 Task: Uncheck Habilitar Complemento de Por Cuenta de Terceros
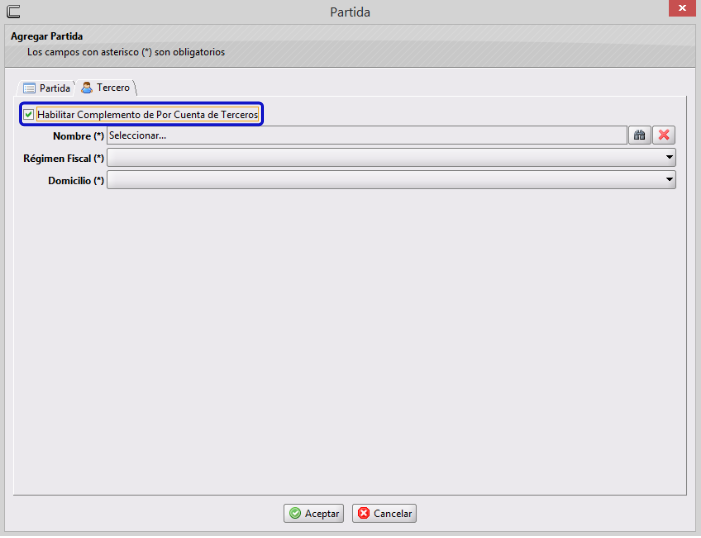pyautogui.click(x=29, y=114)
